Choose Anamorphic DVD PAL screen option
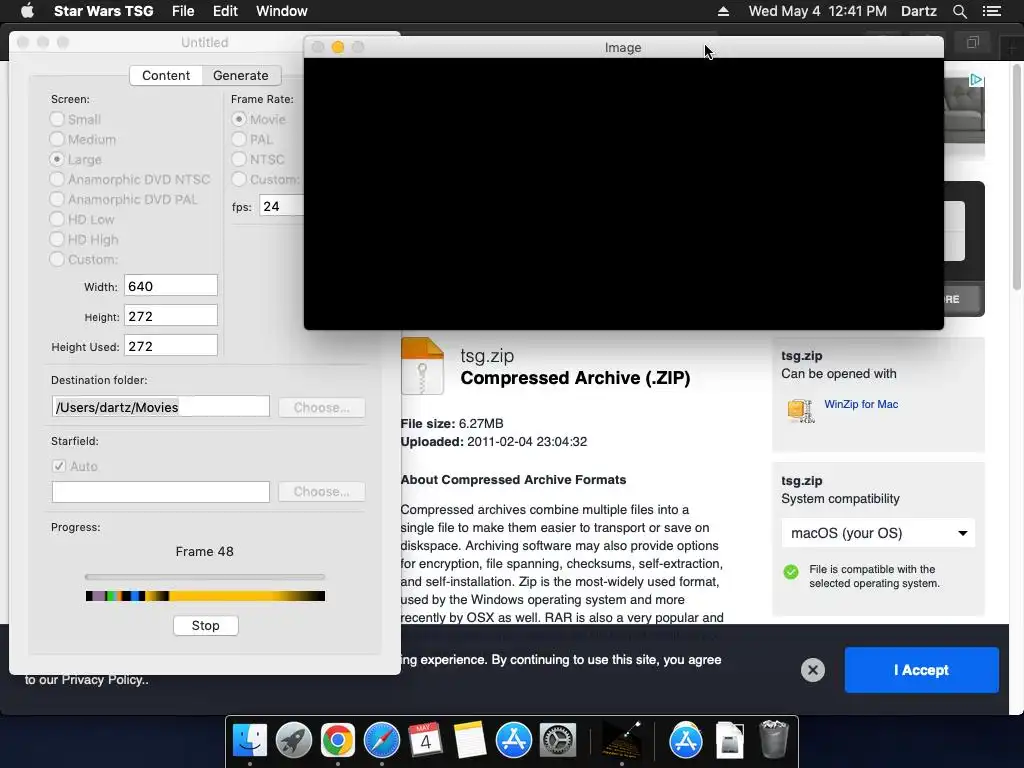 tap(57, 199)
